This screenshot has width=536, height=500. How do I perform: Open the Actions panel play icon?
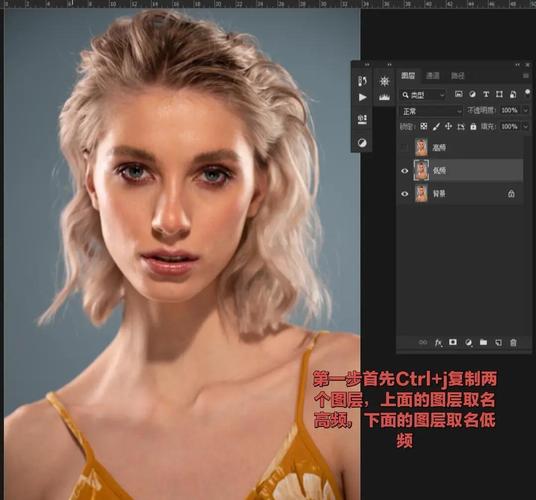pos(362,98)
